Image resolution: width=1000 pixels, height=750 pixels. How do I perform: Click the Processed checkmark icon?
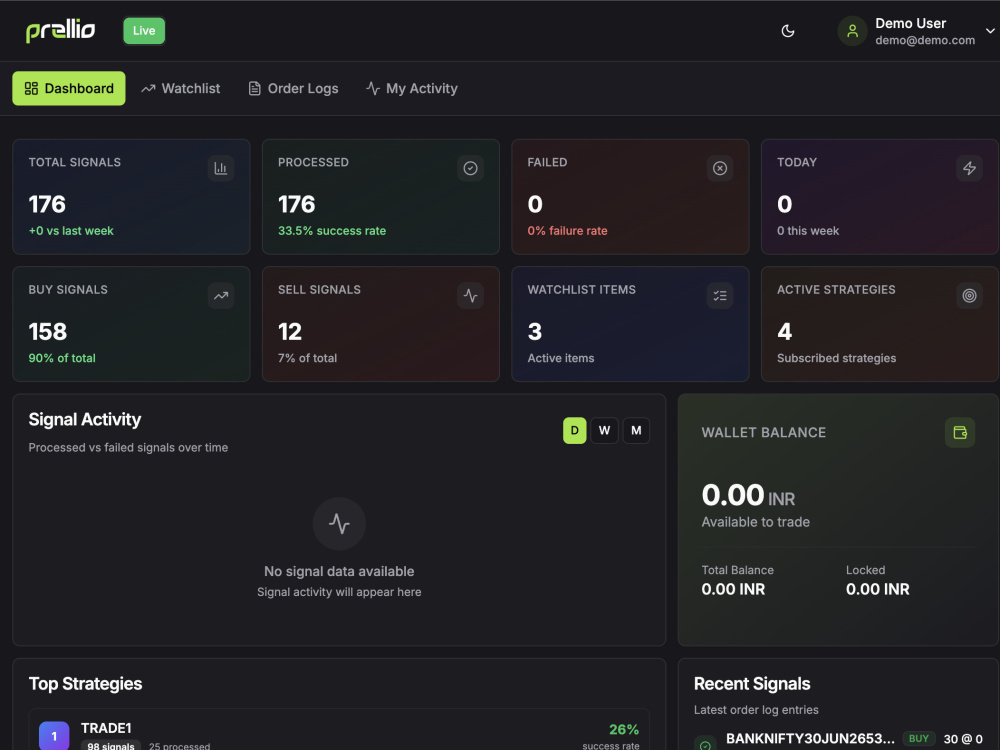click(470, 168)
